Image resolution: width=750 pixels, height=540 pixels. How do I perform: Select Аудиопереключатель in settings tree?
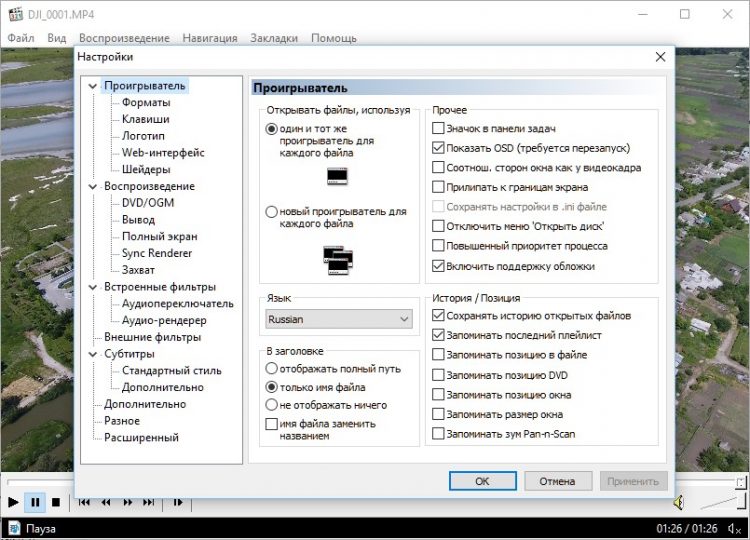177,304
